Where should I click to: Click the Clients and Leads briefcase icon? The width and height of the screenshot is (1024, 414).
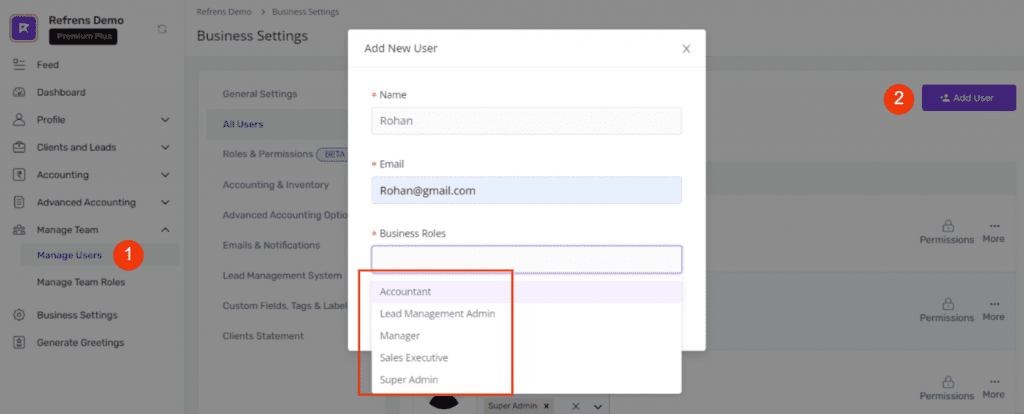(x=19, y=147)
